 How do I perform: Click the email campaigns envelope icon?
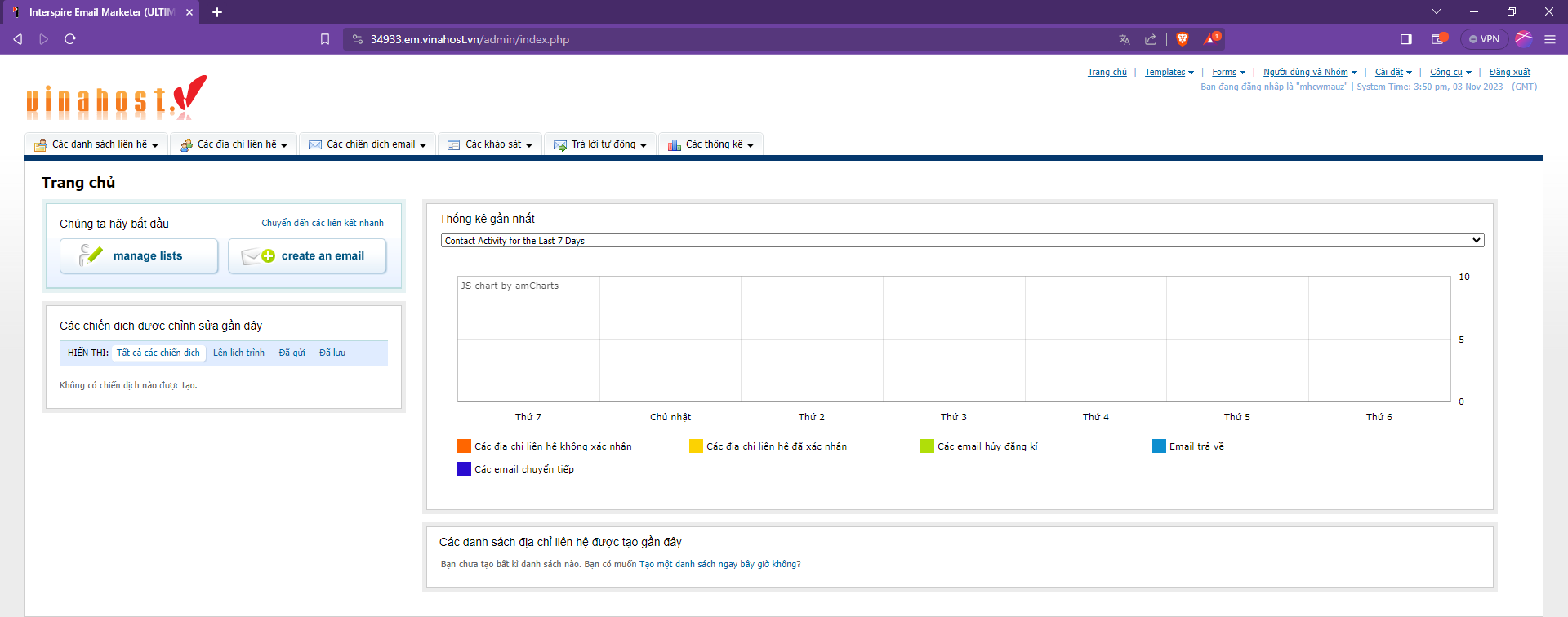[x=315, y=144]
